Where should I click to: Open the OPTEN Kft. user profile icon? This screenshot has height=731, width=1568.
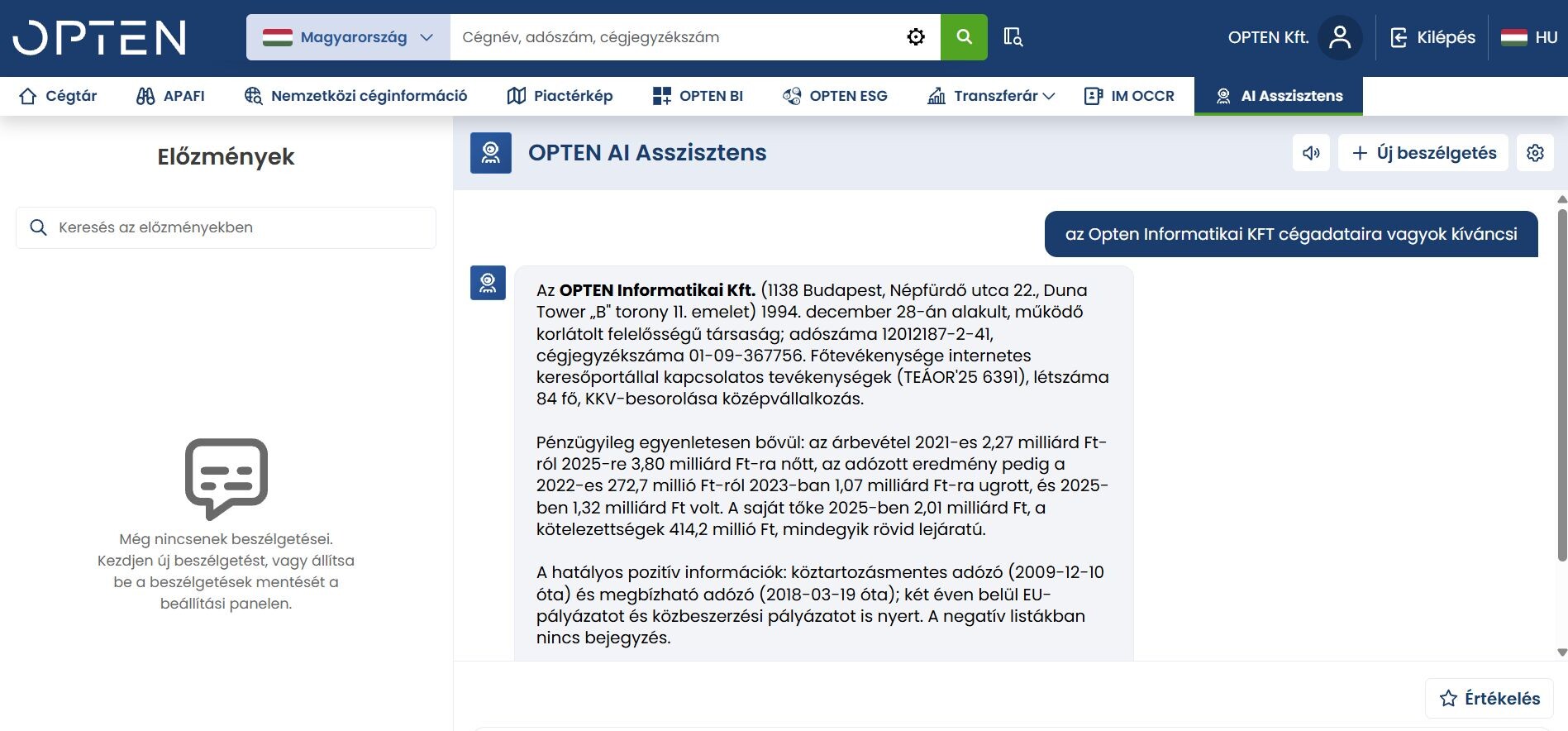click(x=1340, y=37)
